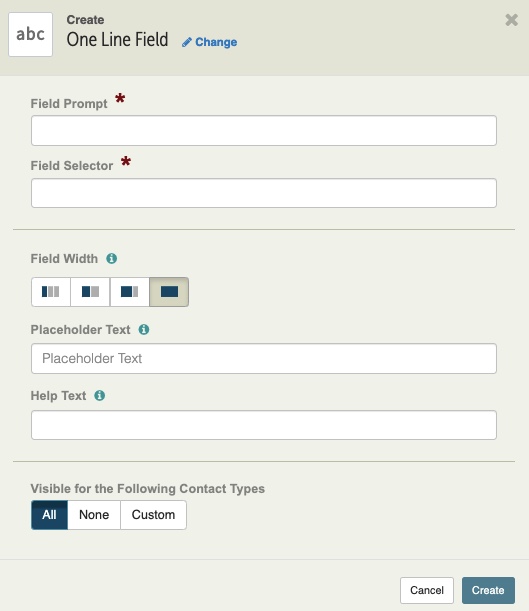Select the full field width option
Screen dimensions: 529x611
coord(169,292)
